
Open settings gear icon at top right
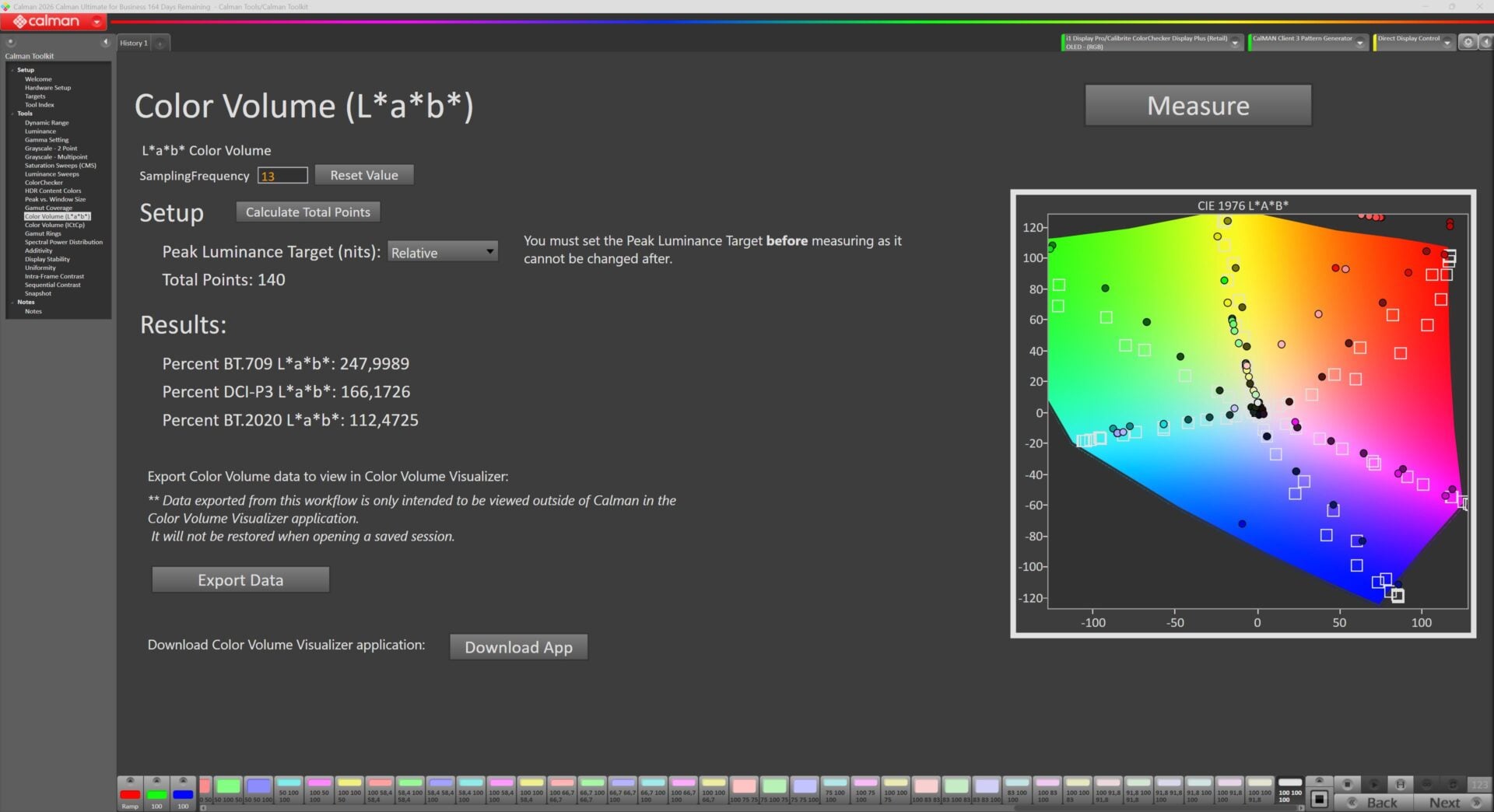tap(1468, 43)
